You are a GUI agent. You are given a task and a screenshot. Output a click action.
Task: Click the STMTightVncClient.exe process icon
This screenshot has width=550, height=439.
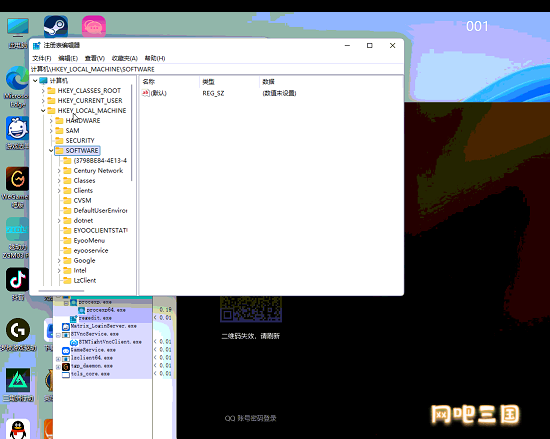click(x=74, y=342)
